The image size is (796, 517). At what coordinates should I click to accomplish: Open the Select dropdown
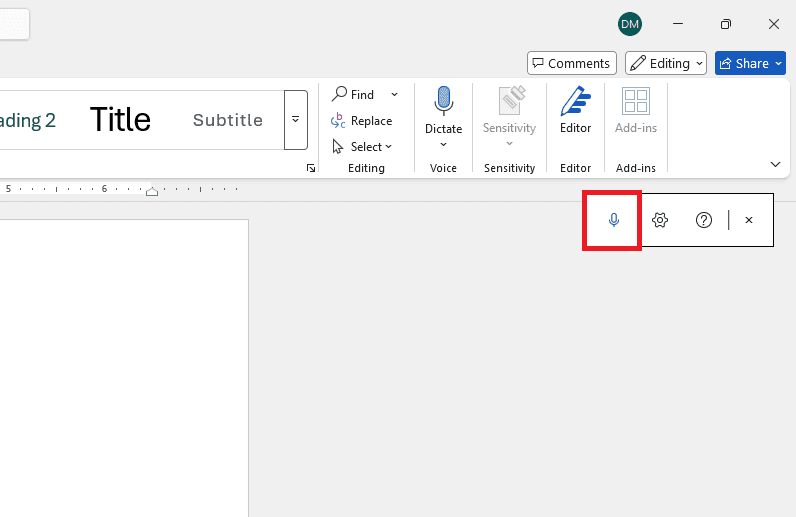(361, 147)
